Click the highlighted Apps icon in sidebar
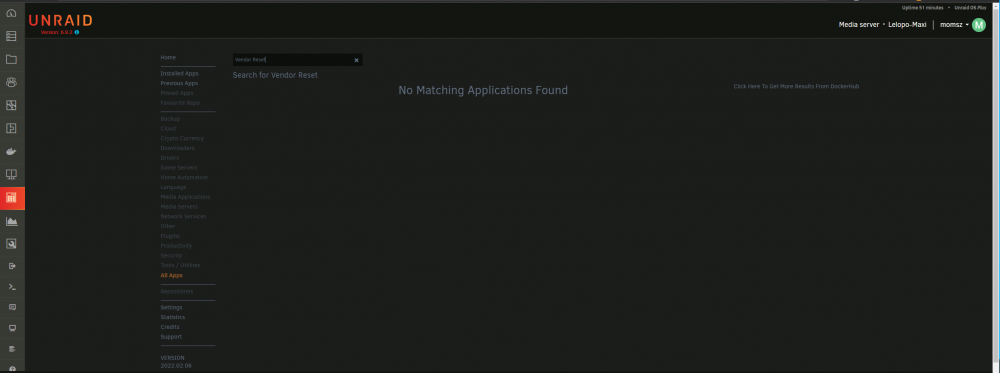The height and width of the screenshot is (373, 1000). (x=11, y=198)
